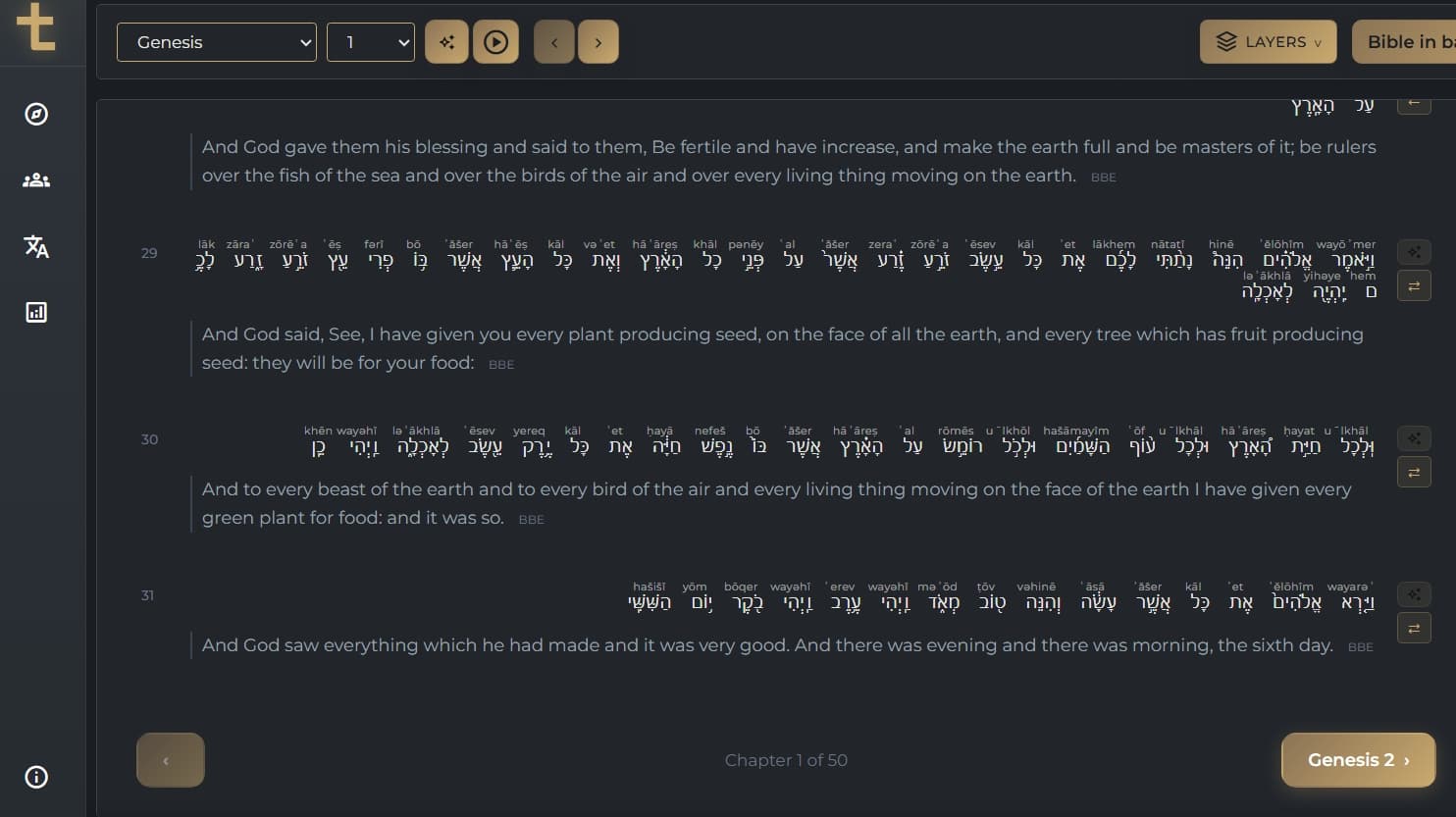Open the compass explore icon in sidebar
The image size is (1456, 817).
click(36, 114)
